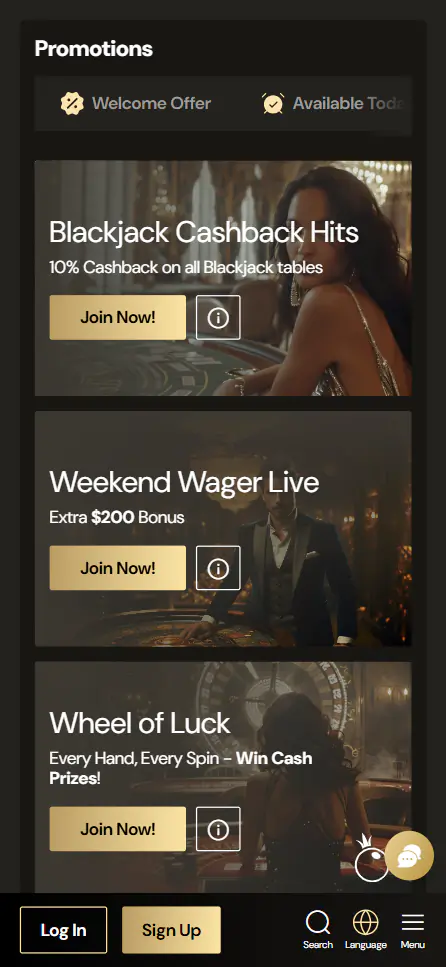
Task: Open info for Weekend Wager Live promotion
Action: click(x=218, y=568)
